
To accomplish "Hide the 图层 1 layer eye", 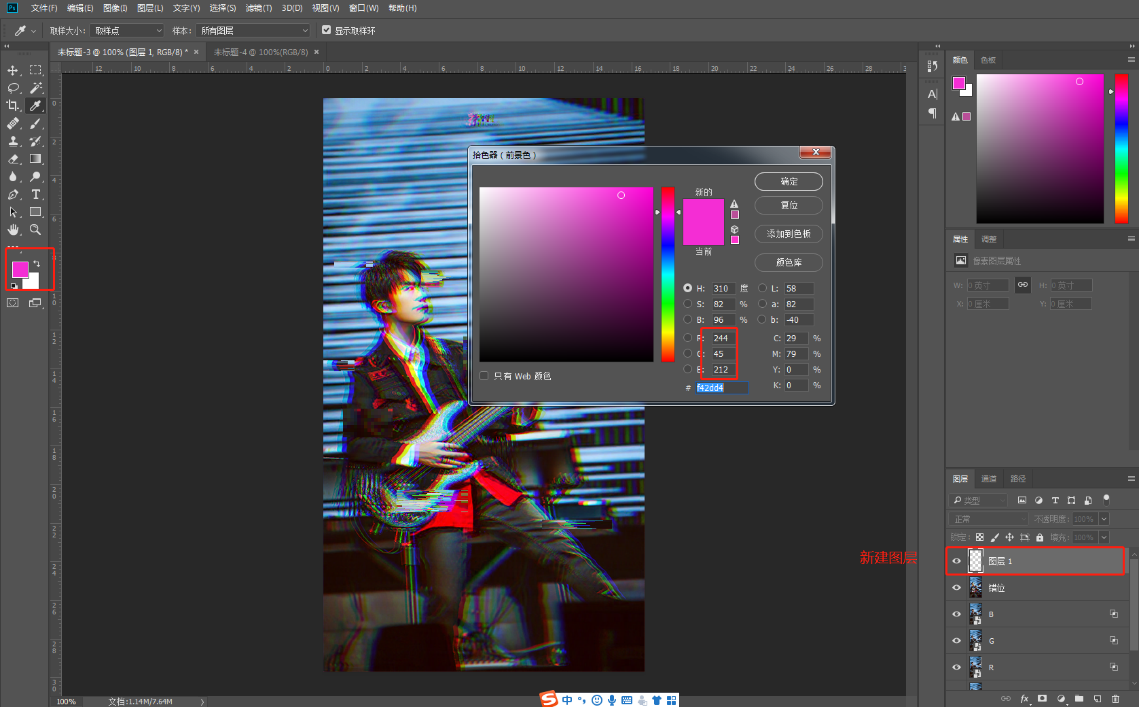I will tap(956, 561).
